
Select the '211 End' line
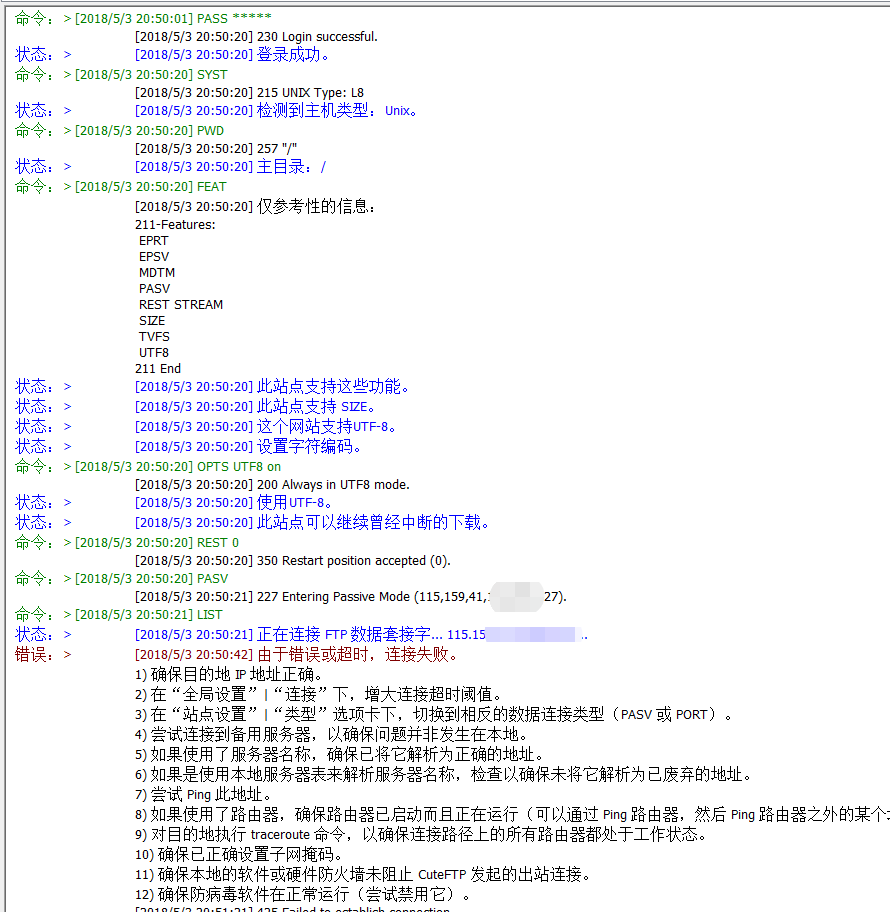(158, 369)
